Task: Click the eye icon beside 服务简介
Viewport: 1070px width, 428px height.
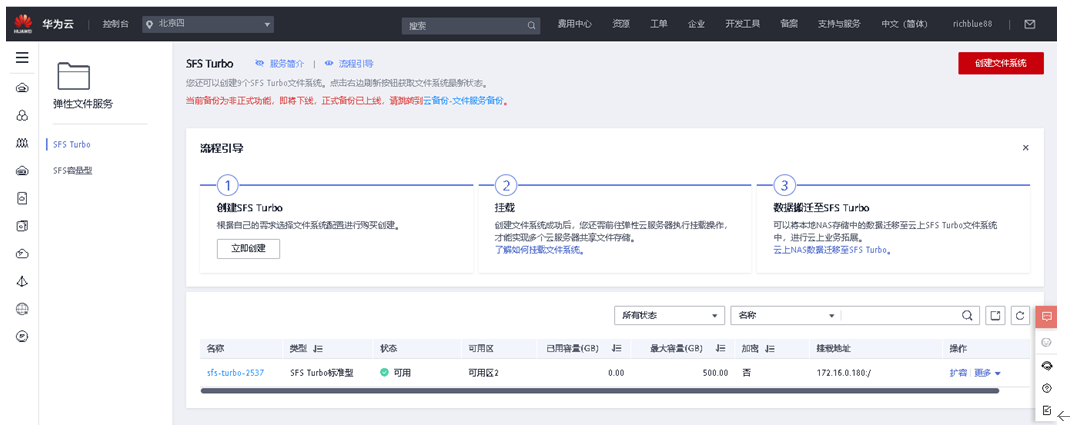Action: click(x=259, y=63)
